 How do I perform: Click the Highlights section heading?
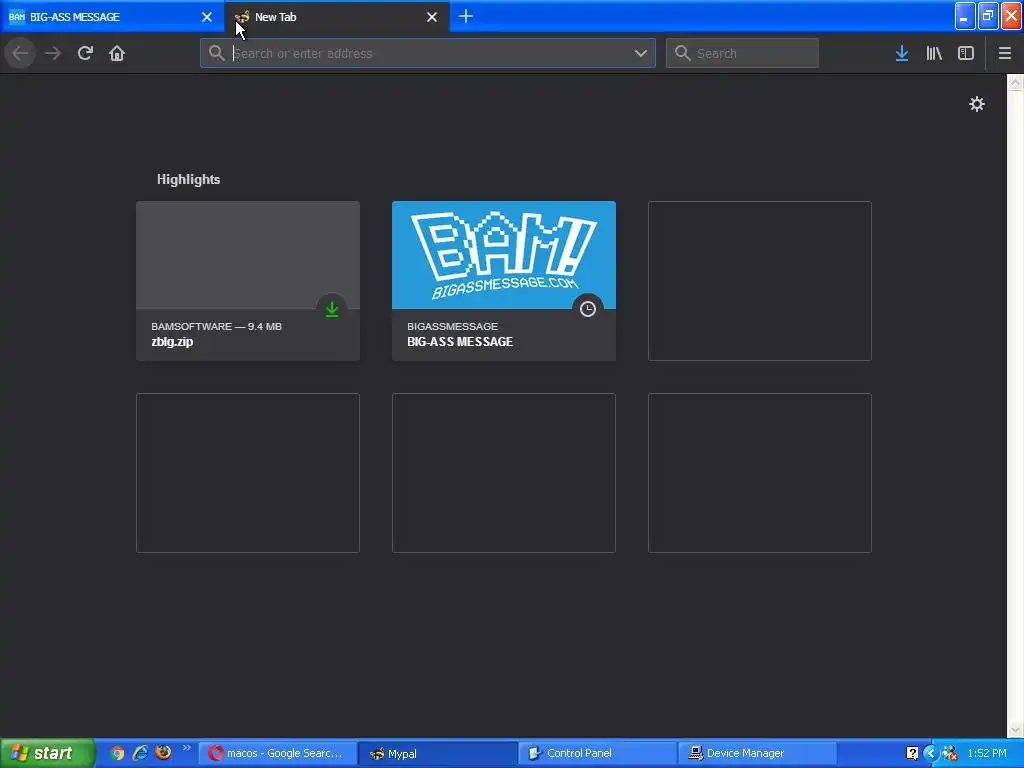click(x=188, y=179)
